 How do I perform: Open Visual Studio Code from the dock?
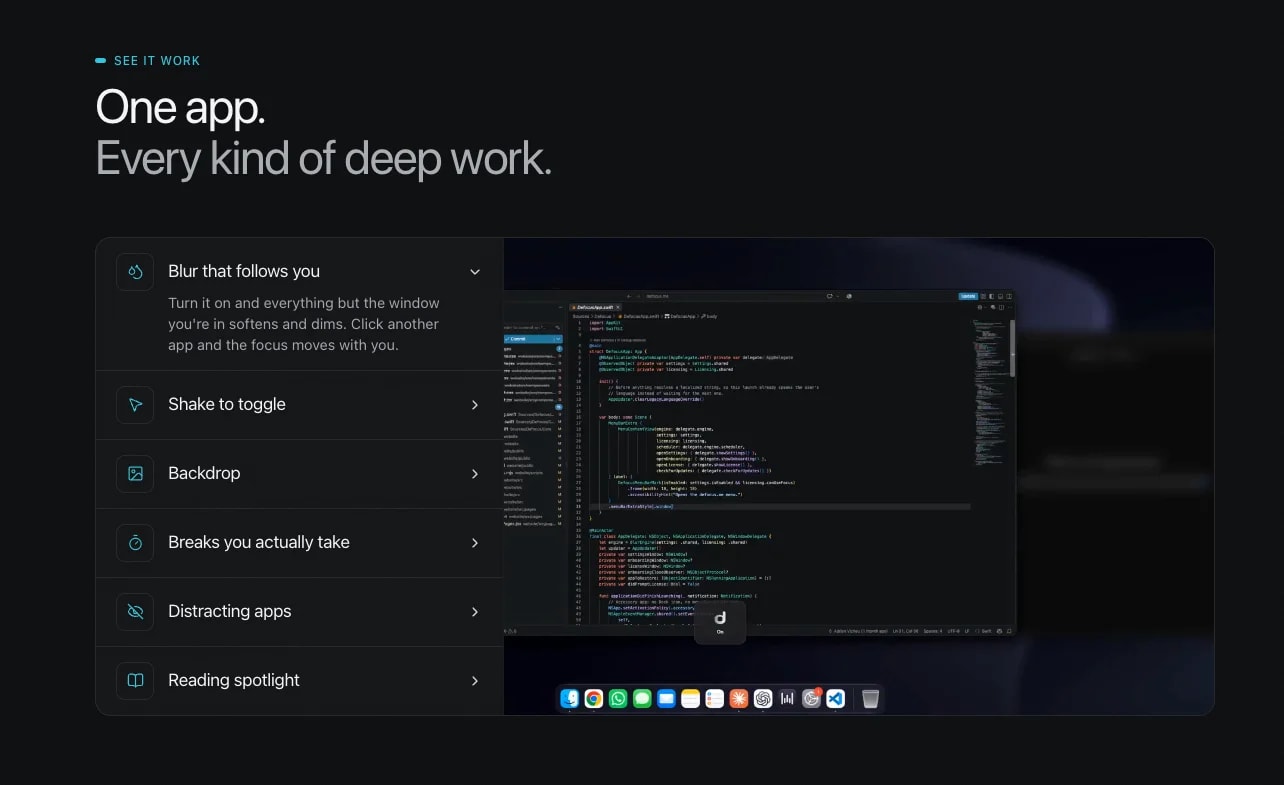(836, 699)
